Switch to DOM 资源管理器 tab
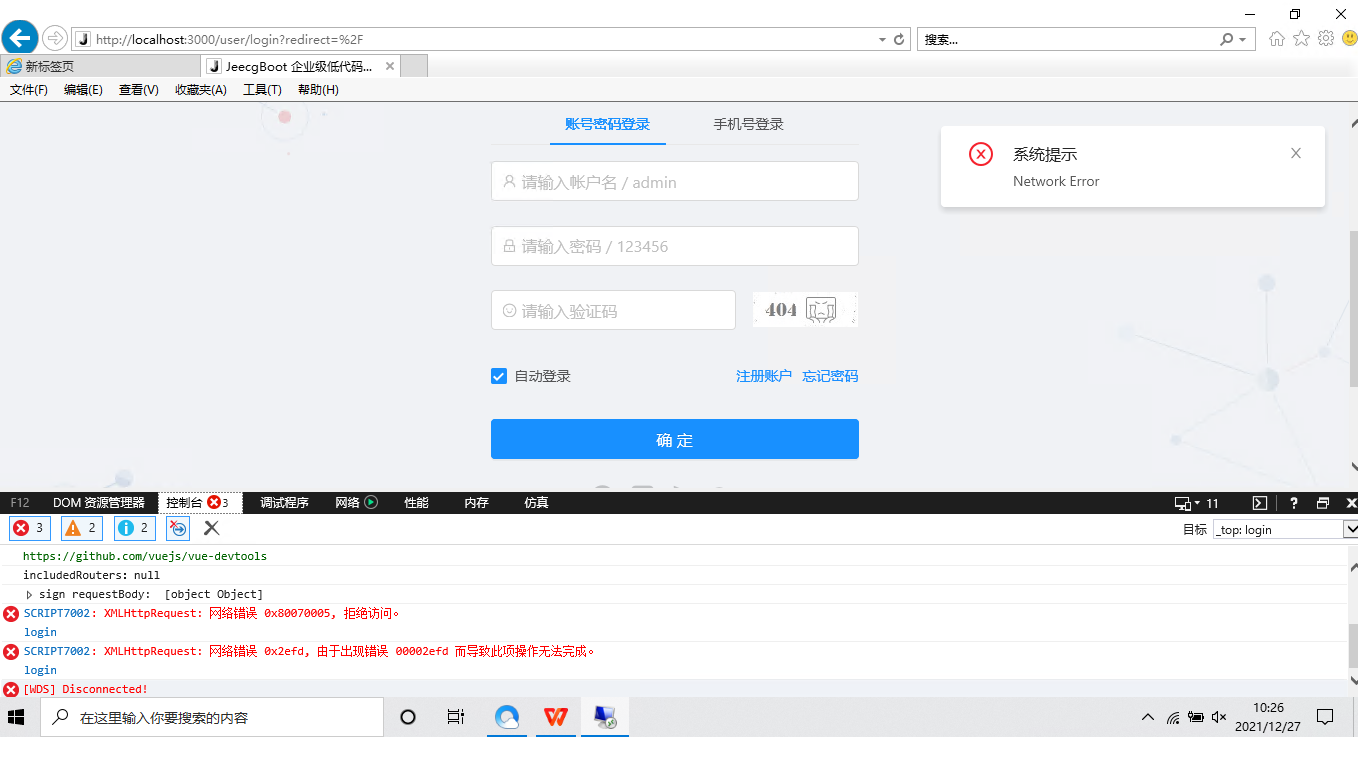Screen dimensions: 1366x768 tap(98, 503)
